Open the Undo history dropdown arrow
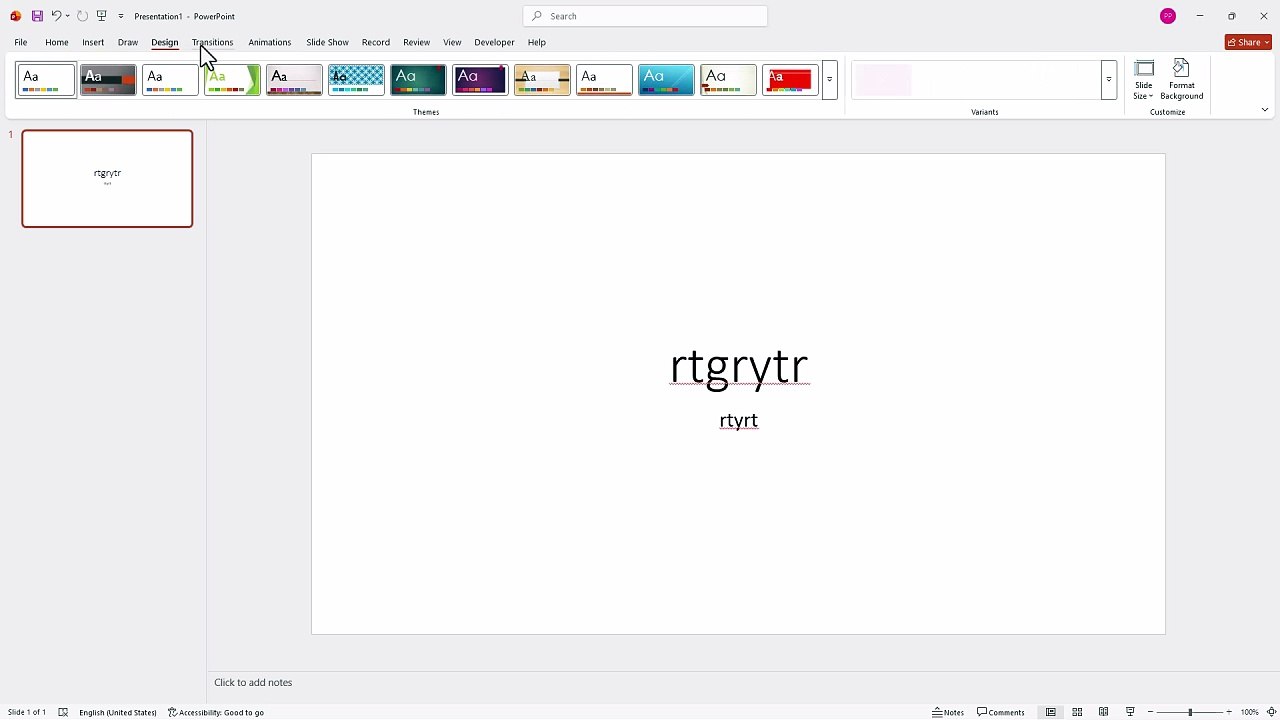Image resolution: width=1280 pixels, height=720 pixels. pos(67,16)
